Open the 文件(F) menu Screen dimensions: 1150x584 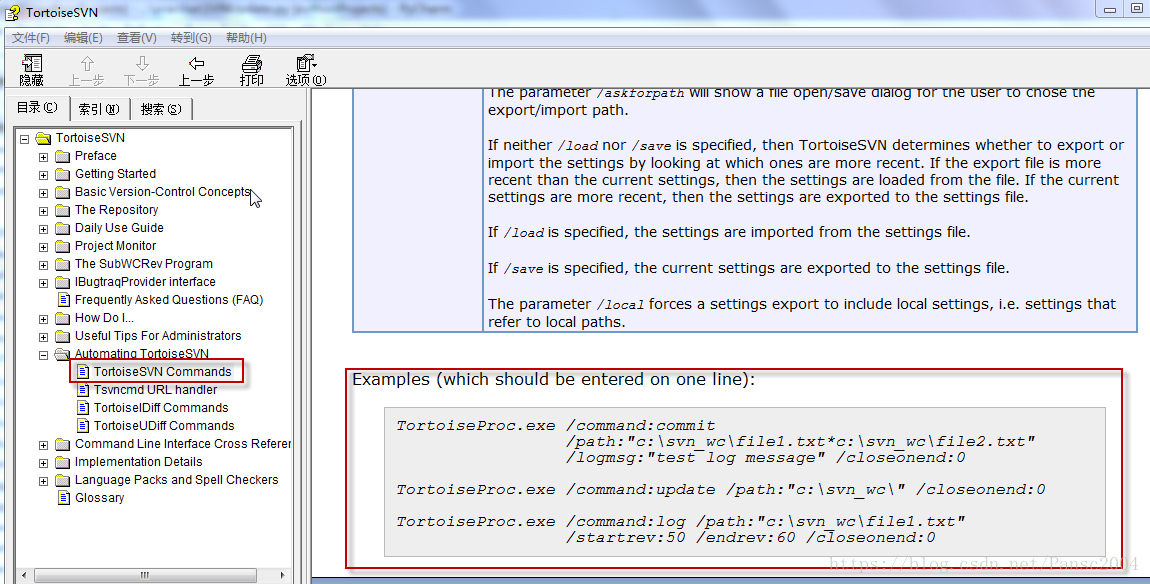tap(31, 37)
